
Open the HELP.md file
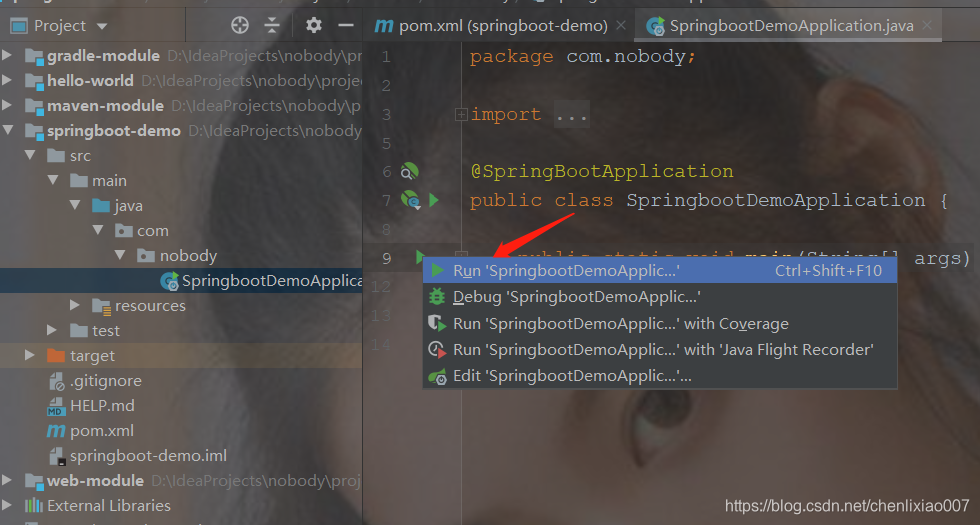102,406
